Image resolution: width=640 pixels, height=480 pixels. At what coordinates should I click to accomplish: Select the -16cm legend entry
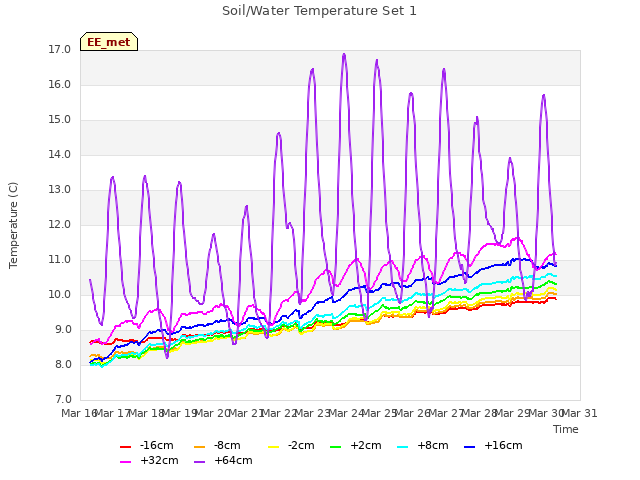147,445
